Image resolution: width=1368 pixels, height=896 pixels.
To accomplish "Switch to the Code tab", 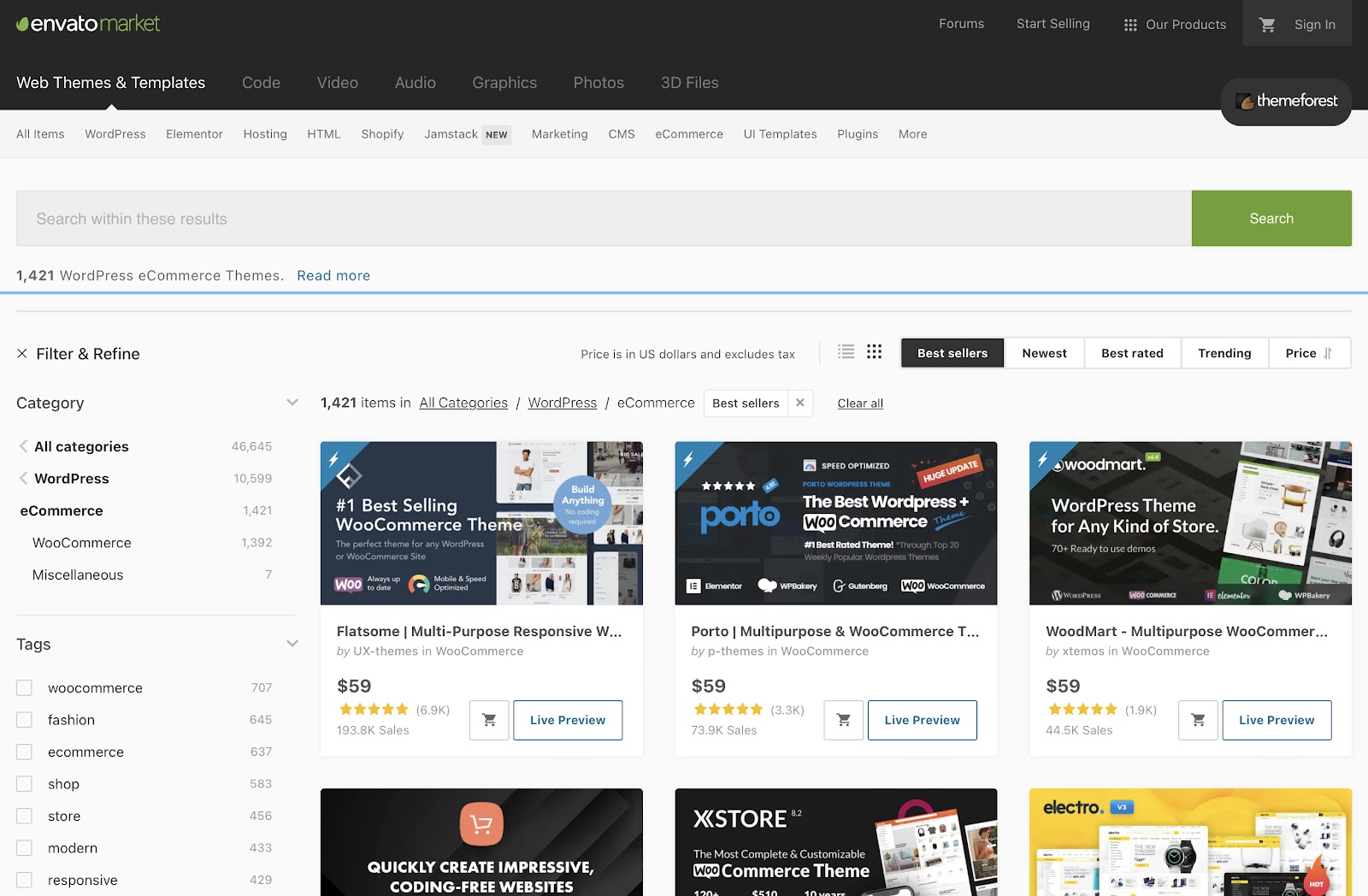I will (261, 83).
